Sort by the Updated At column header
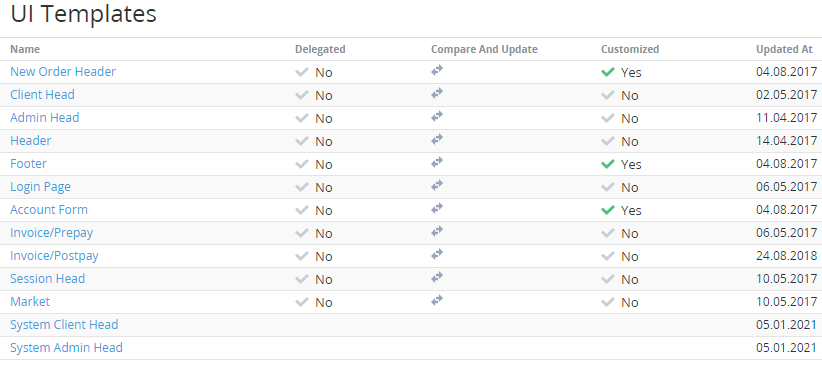This screenshot has width=822, height=366. [x=784, y=49]
